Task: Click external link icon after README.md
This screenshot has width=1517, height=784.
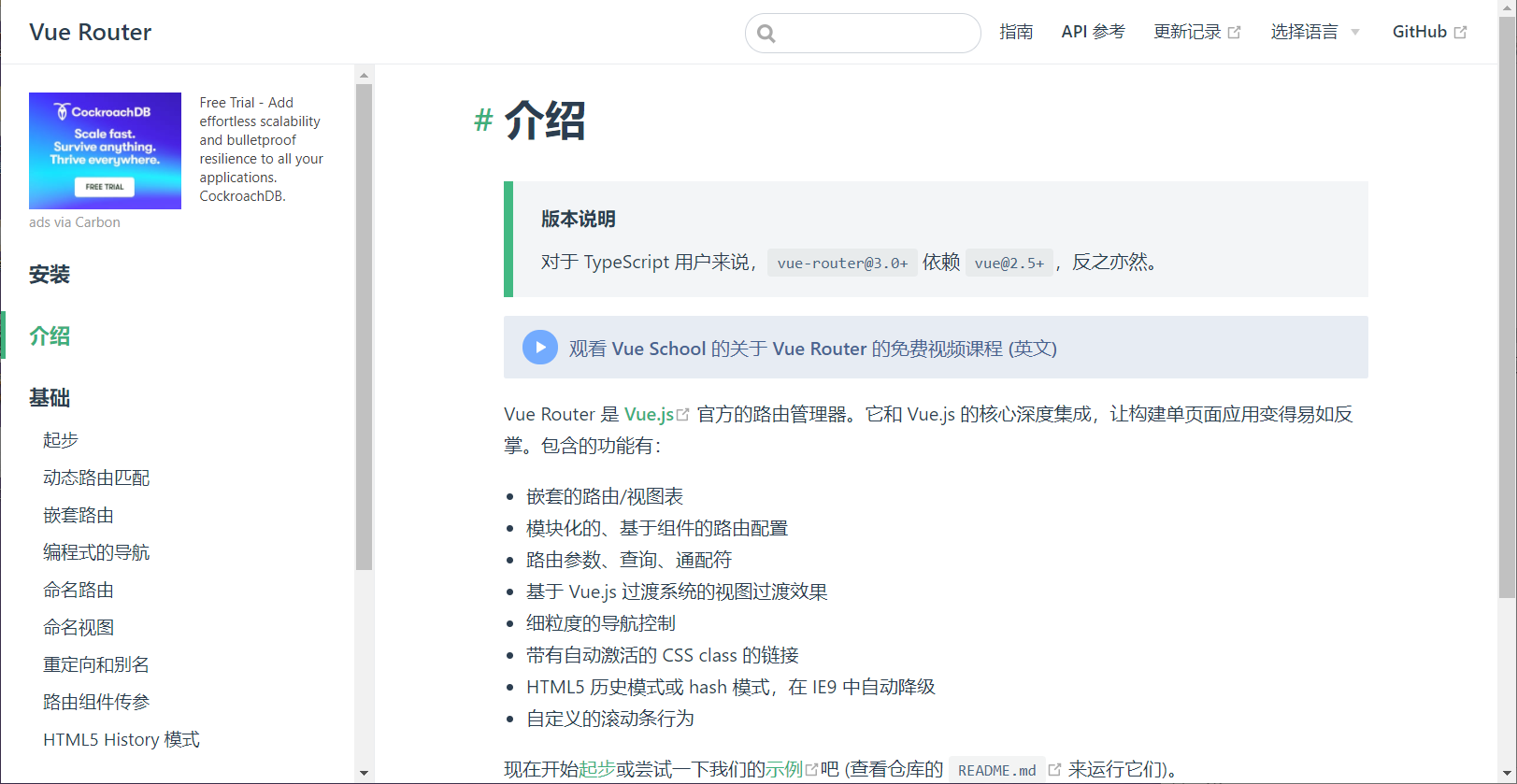Action: coord(1054,769)
